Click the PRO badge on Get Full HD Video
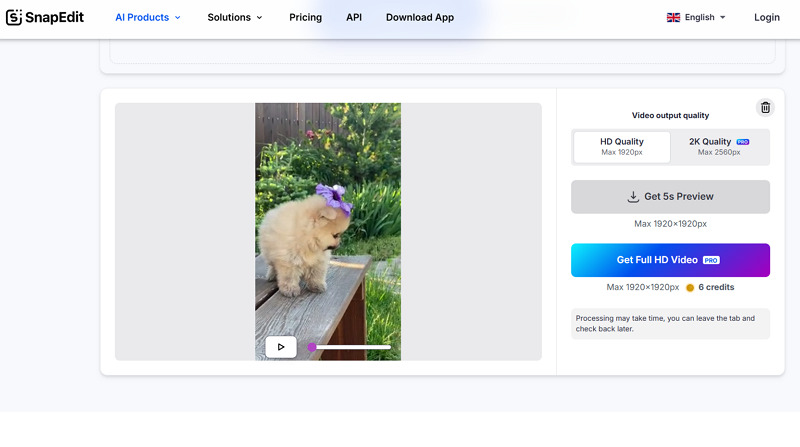800x447 pixels. [x=711, y=260]
